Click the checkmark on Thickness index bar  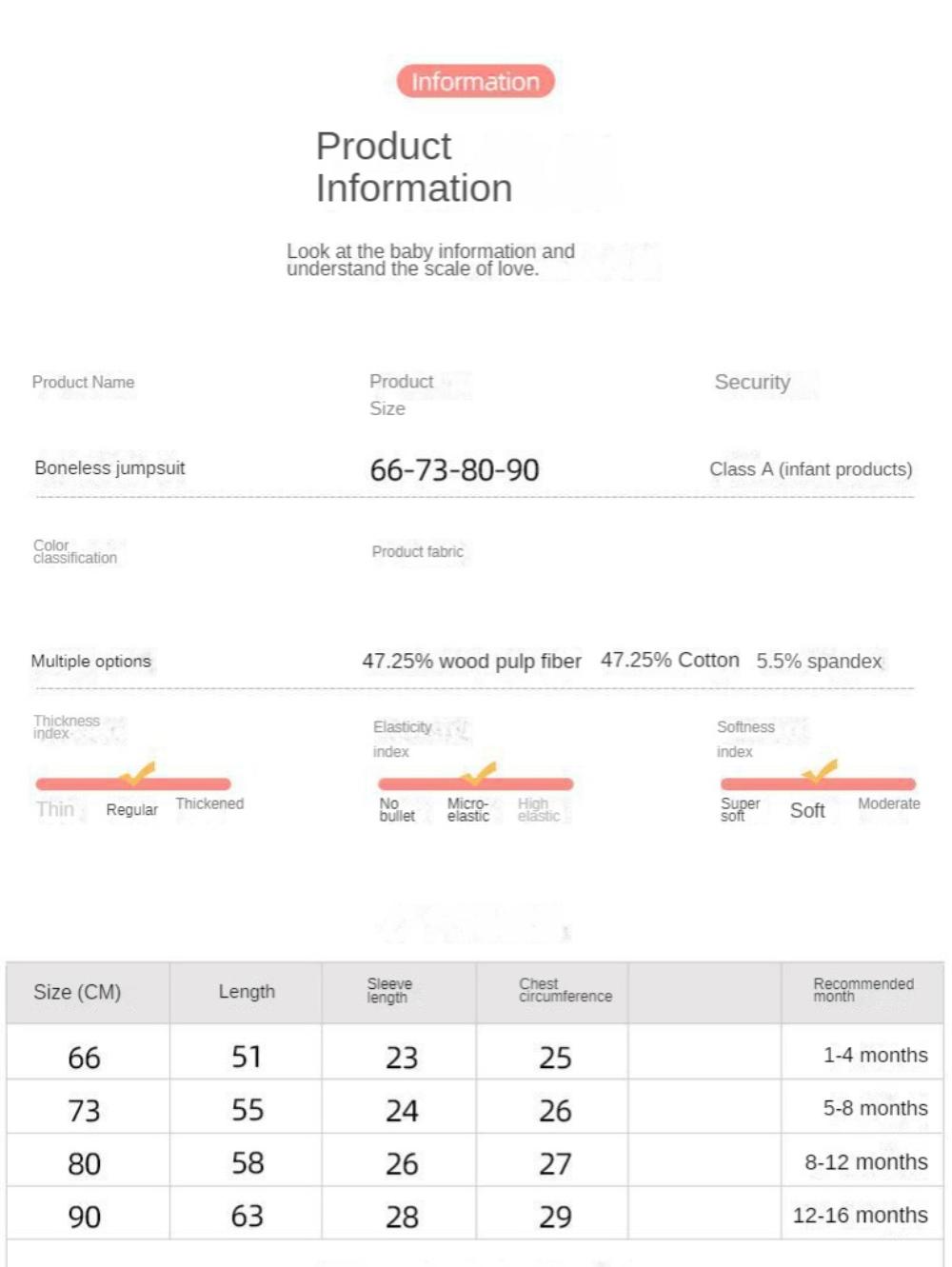[x=137, y=775]
